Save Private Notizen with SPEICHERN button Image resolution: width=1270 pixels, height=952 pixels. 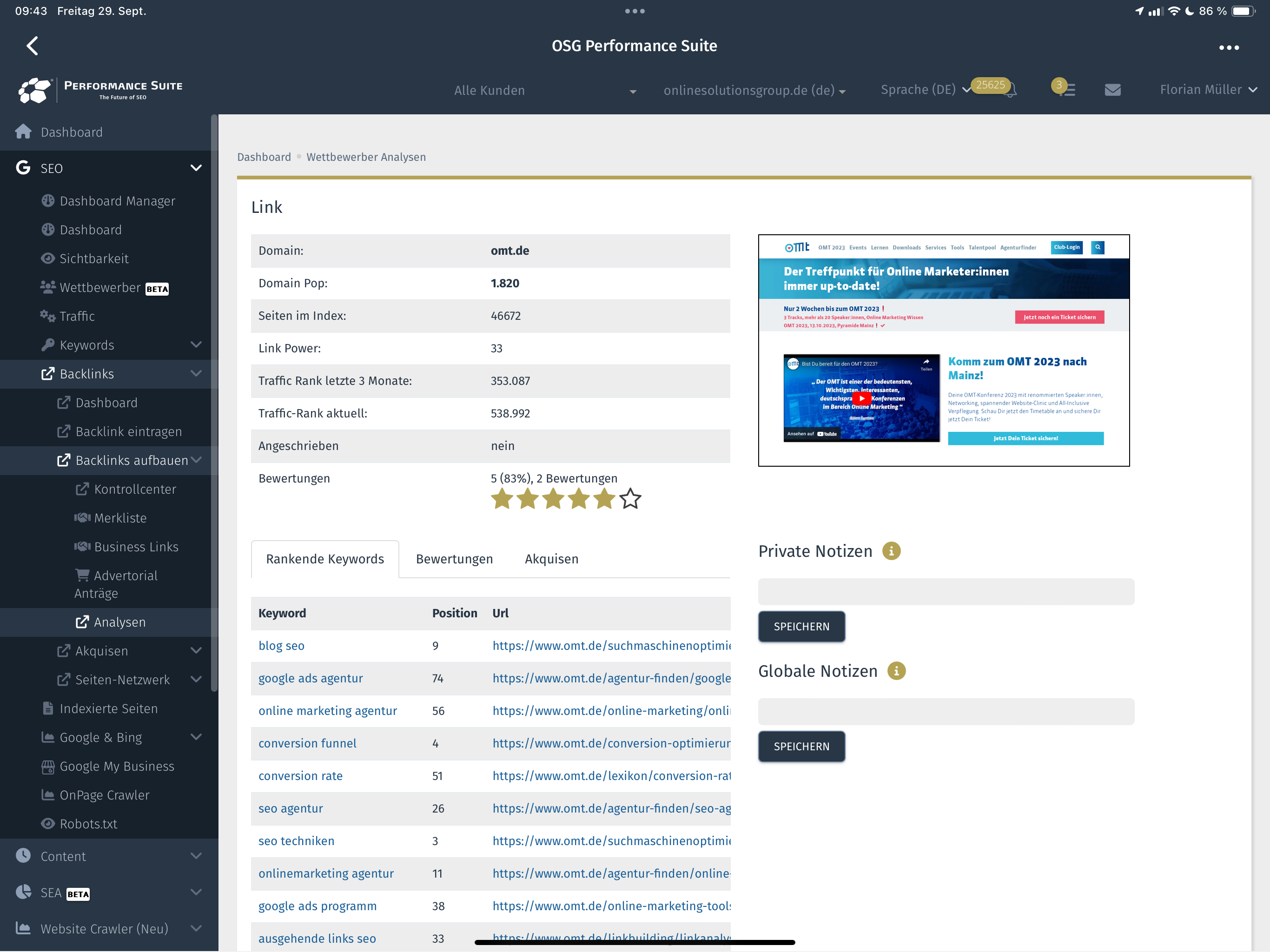pyautogui.click(x=801, y=627)
